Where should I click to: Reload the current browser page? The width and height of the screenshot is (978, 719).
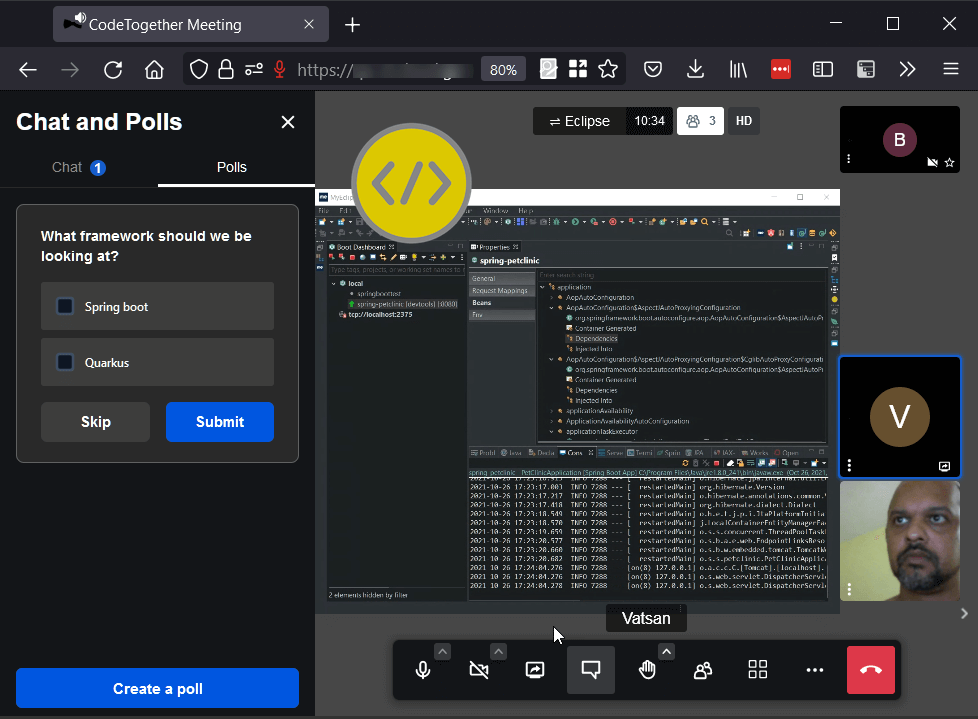[x=113, y=69]
